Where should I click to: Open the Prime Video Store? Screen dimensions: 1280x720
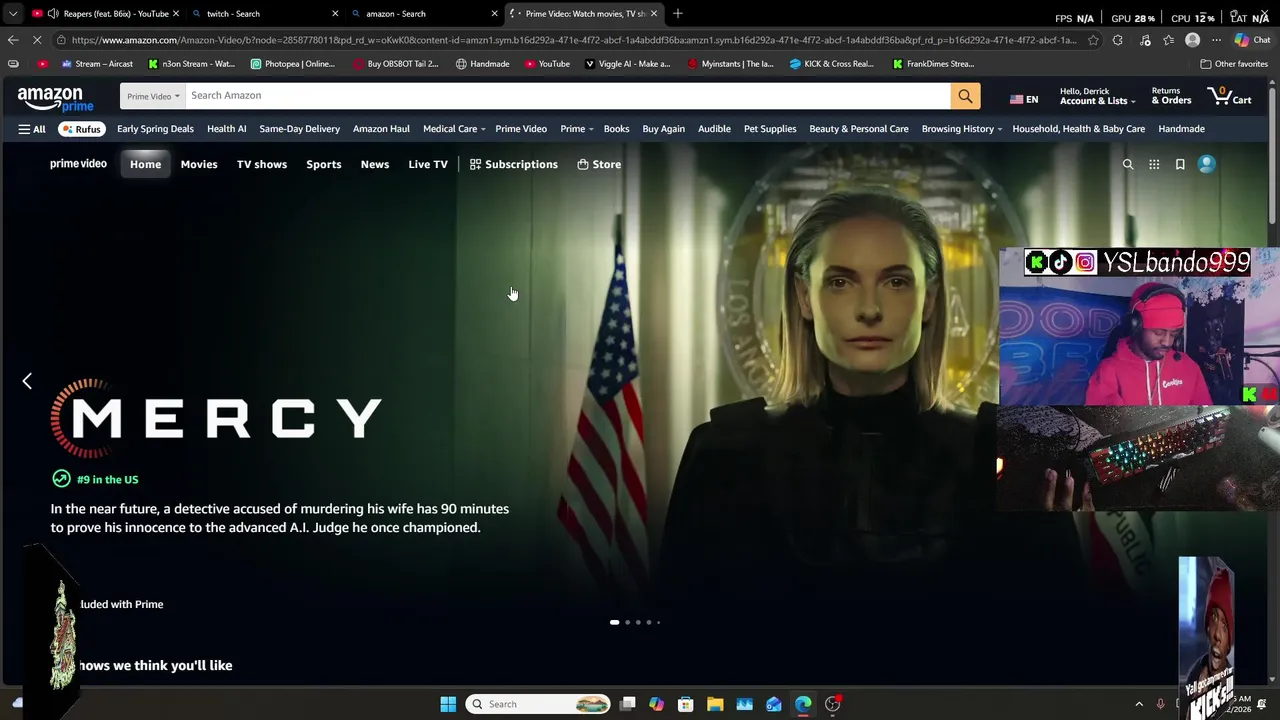click(599, 164)
